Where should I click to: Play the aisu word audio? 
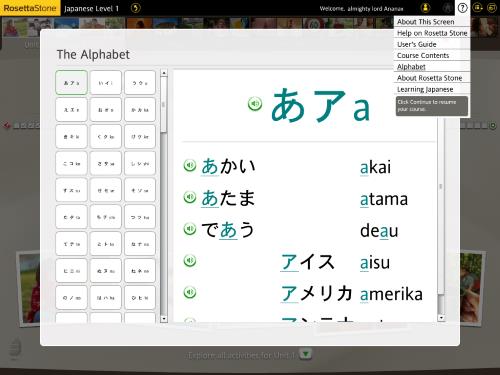tap(190, 260)
